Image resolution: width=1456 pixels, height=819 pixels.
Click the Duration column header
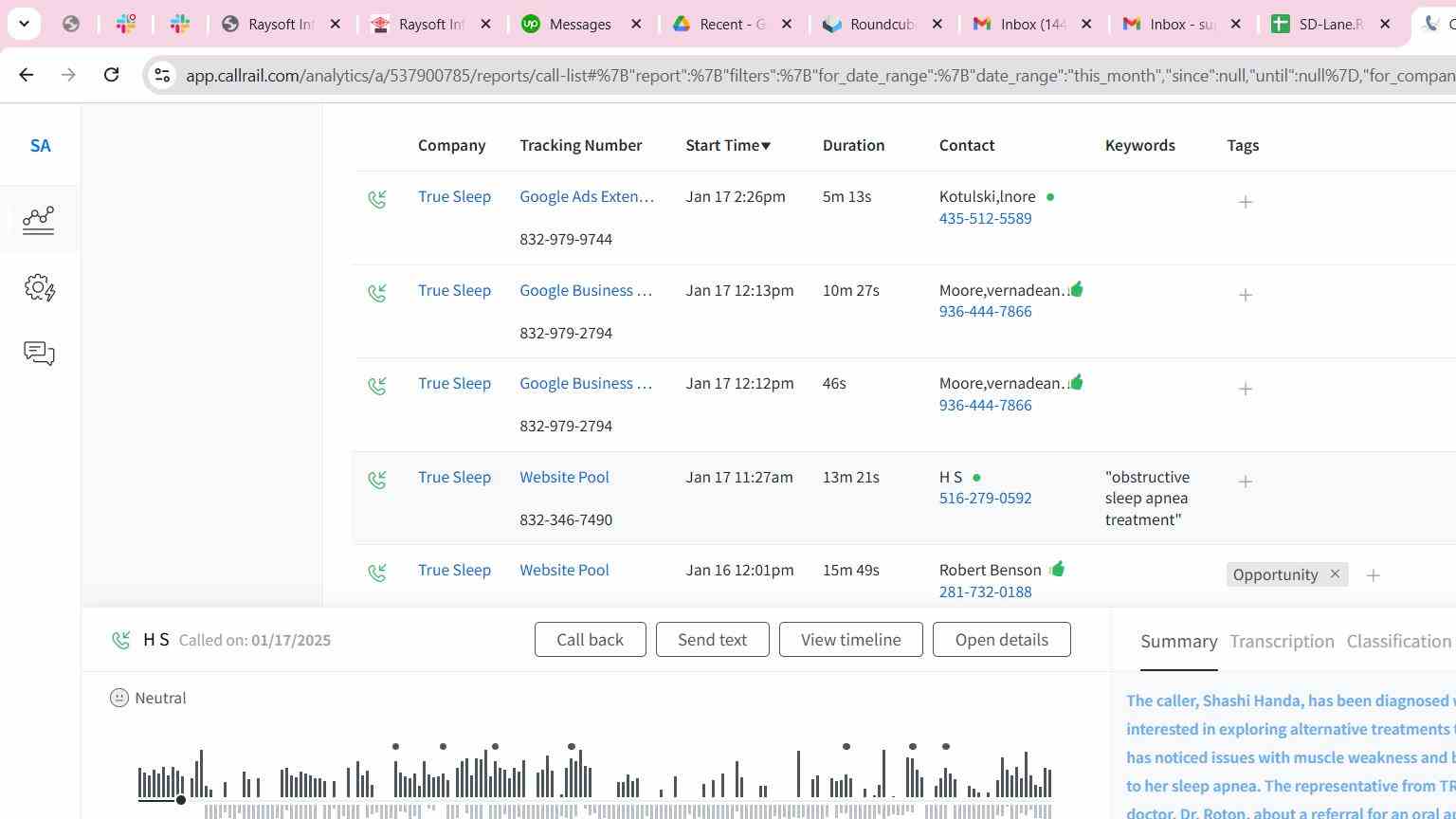(x=853, y=145)
